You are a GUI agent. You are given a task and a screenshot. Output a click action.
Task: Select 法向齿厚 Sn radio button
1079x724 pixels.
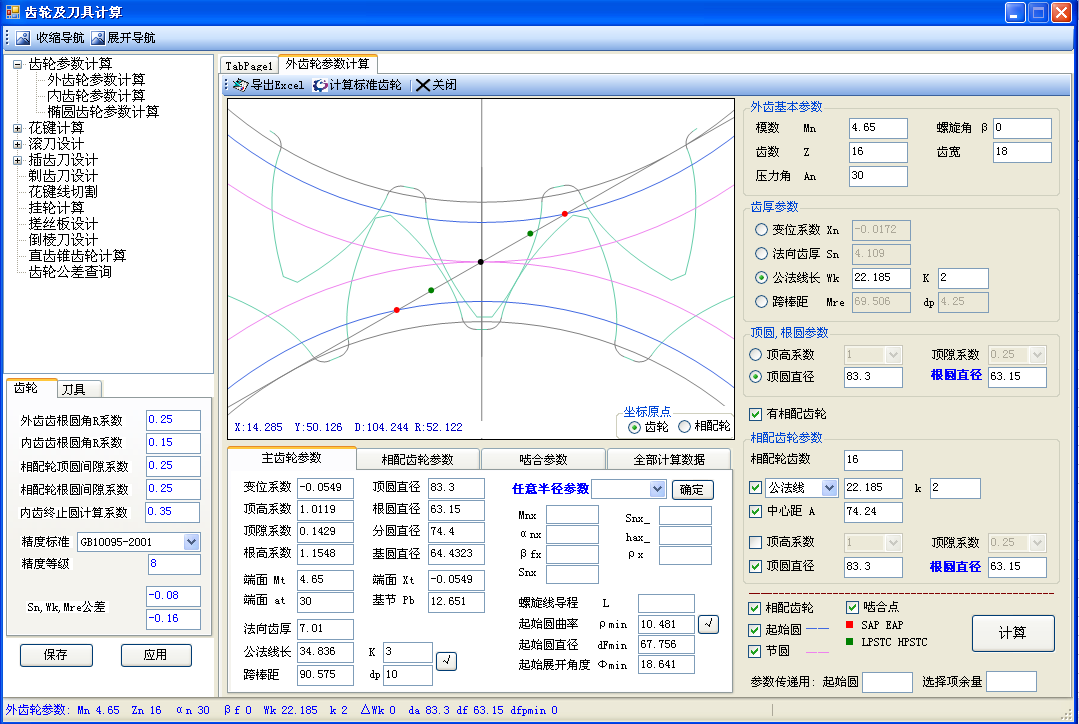[761, 253]
